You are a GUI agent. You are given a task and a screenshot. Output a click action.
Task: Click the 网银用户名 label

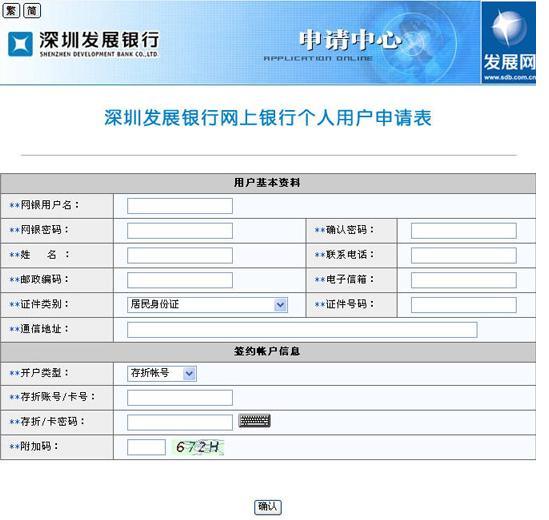(x=44, y=205)
